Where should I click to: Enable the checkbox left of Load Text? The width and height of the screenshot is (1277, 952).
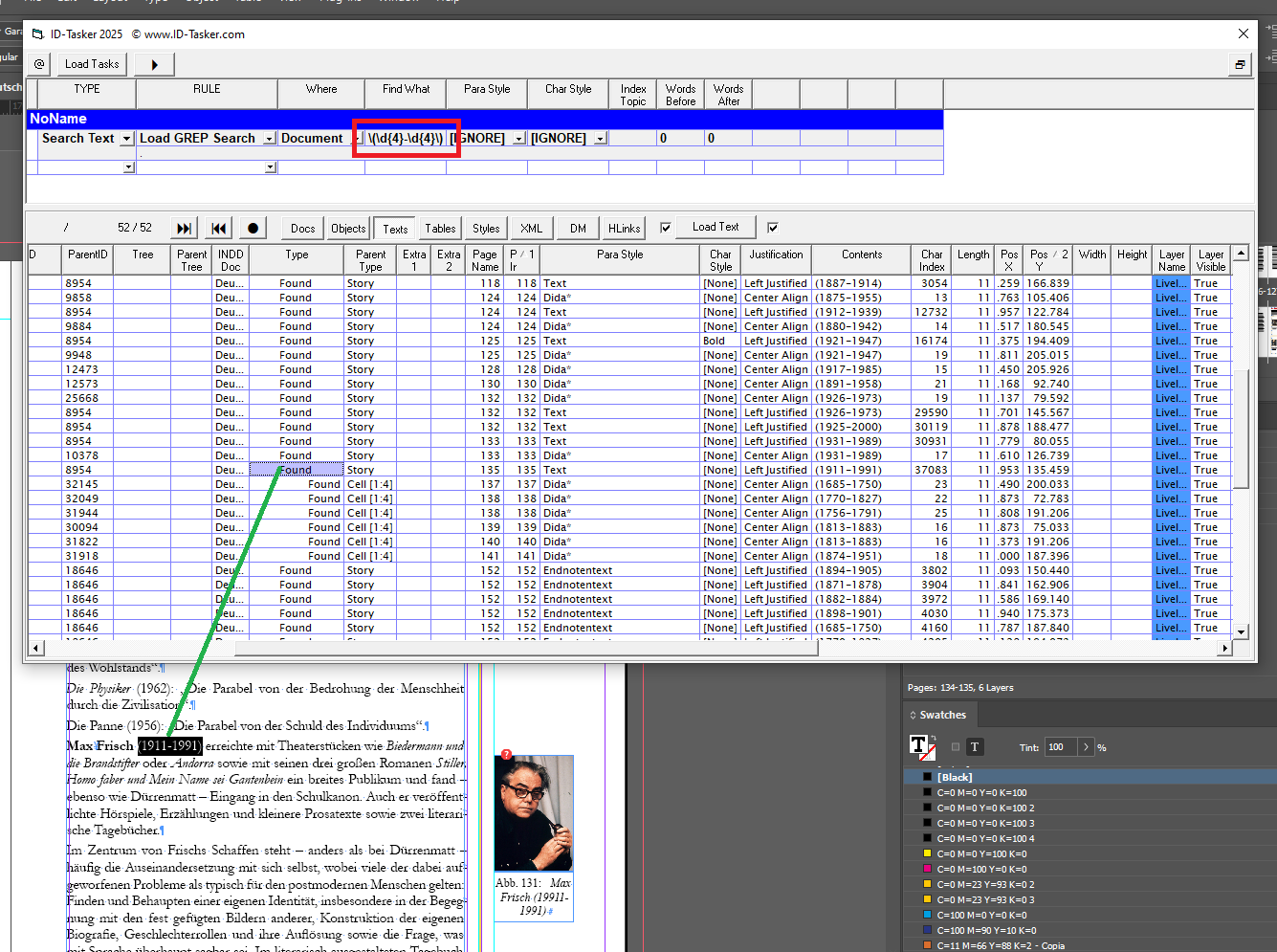(x=664, y=227)
